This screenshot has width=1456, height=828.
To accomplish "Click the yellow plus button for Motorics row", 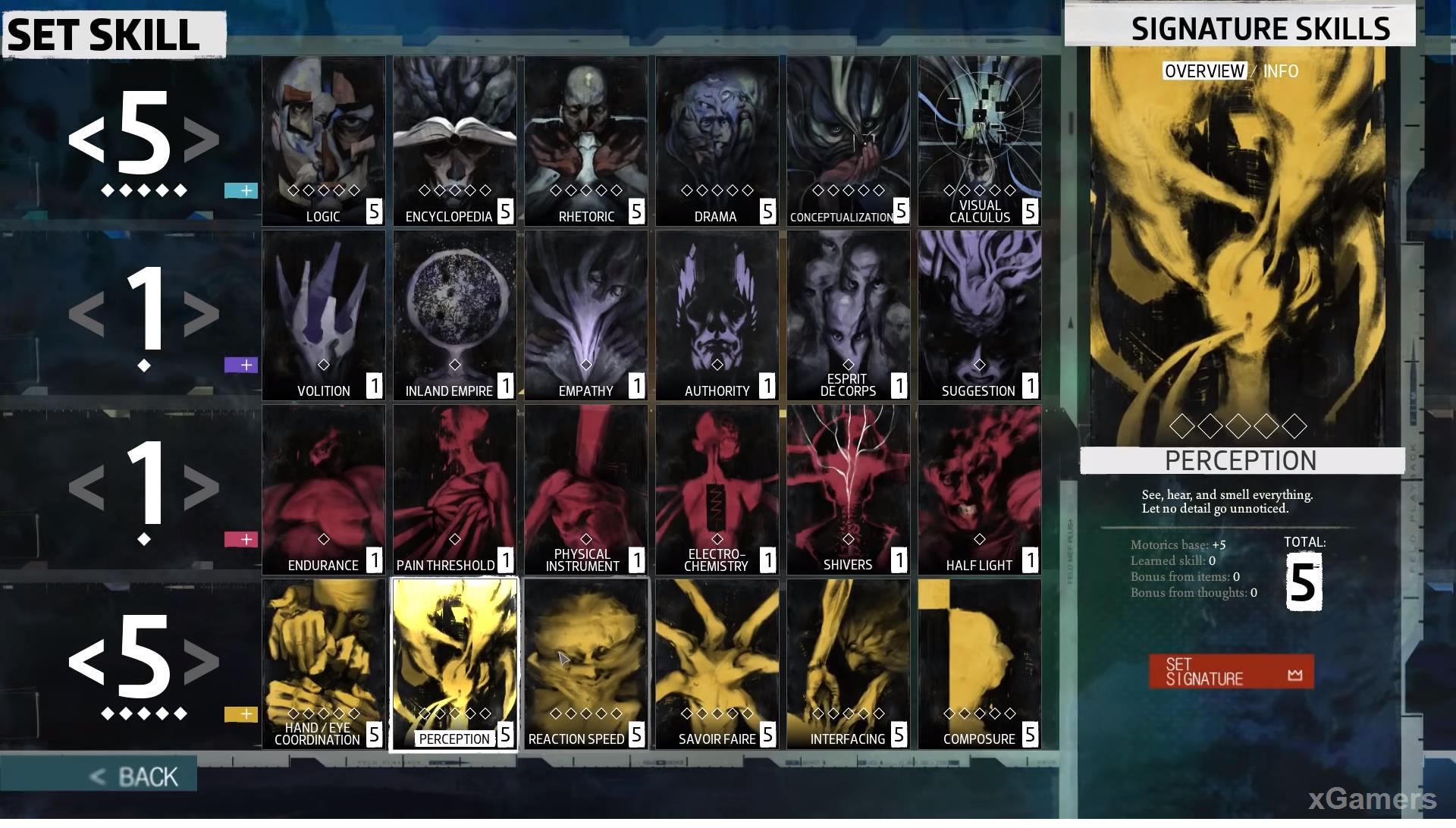I will tap(241, 714).
